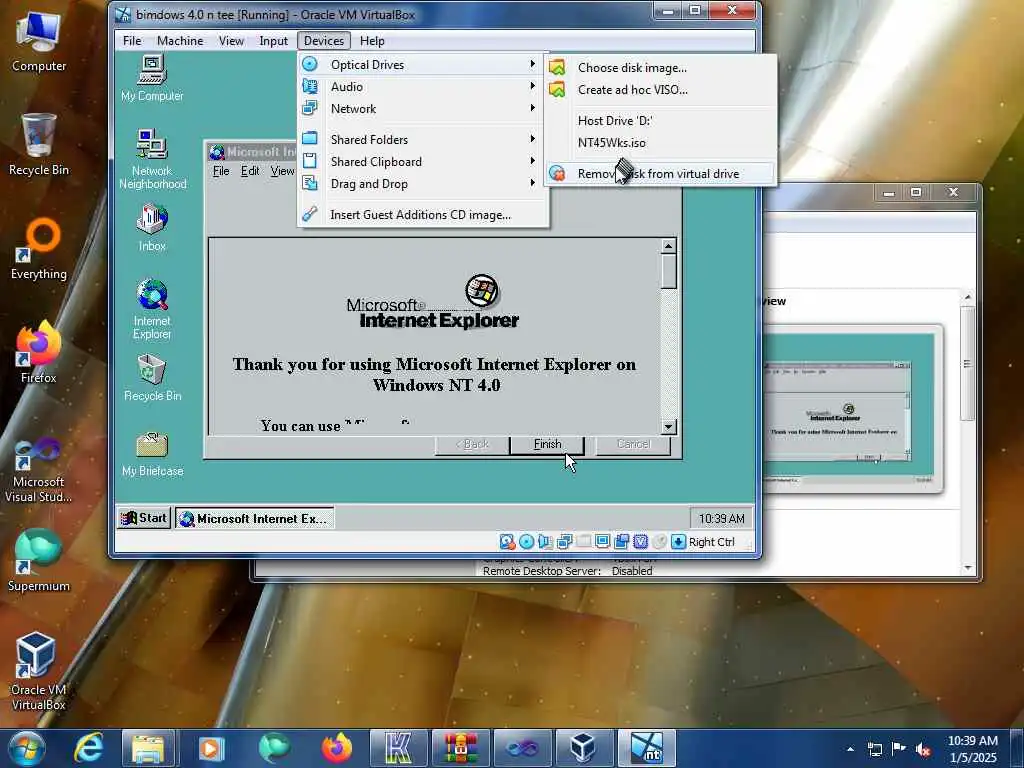Open Microsoft Visual Studio desktop shortcut
1024x768 pixels.
coord(39,470)
